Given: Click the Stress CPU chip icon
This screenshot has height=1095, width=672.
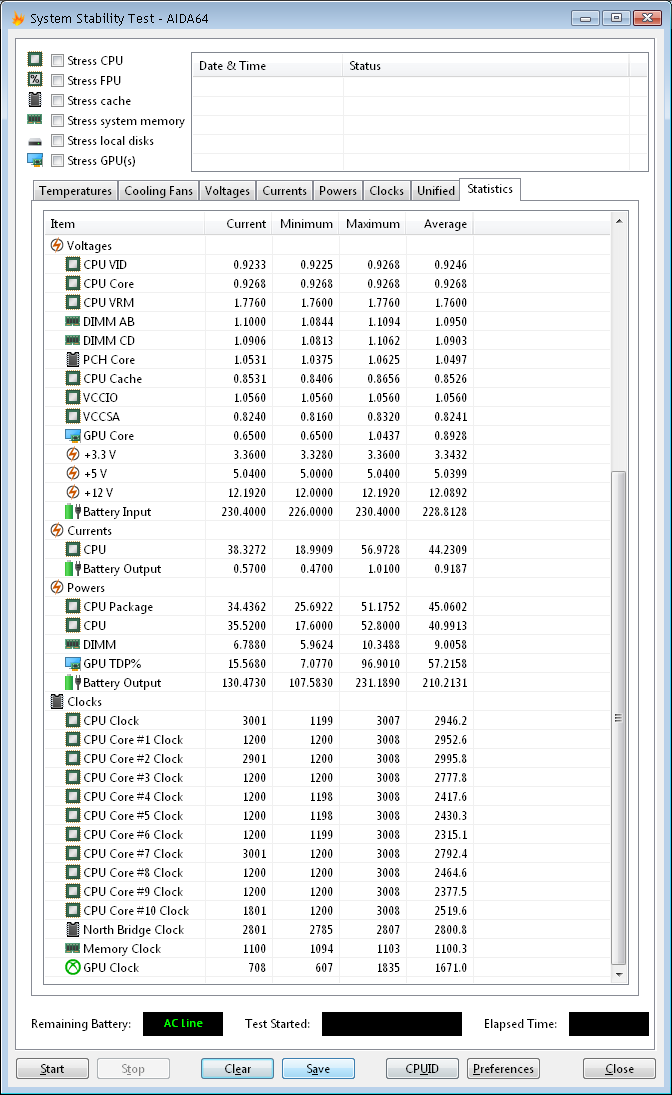Looking at the screenshot, I should 35,61.
